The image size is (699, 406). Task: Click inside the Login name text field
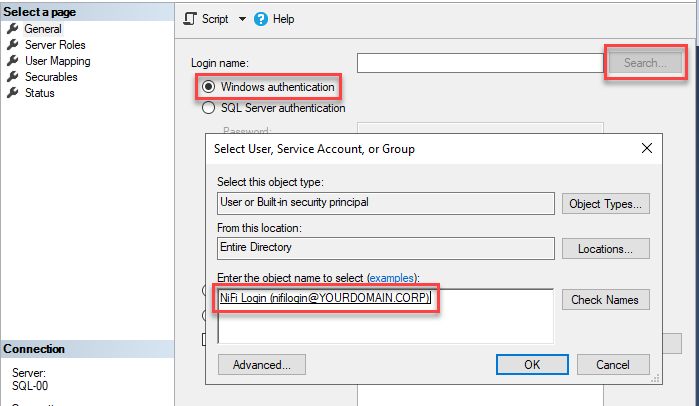(480, 63)
